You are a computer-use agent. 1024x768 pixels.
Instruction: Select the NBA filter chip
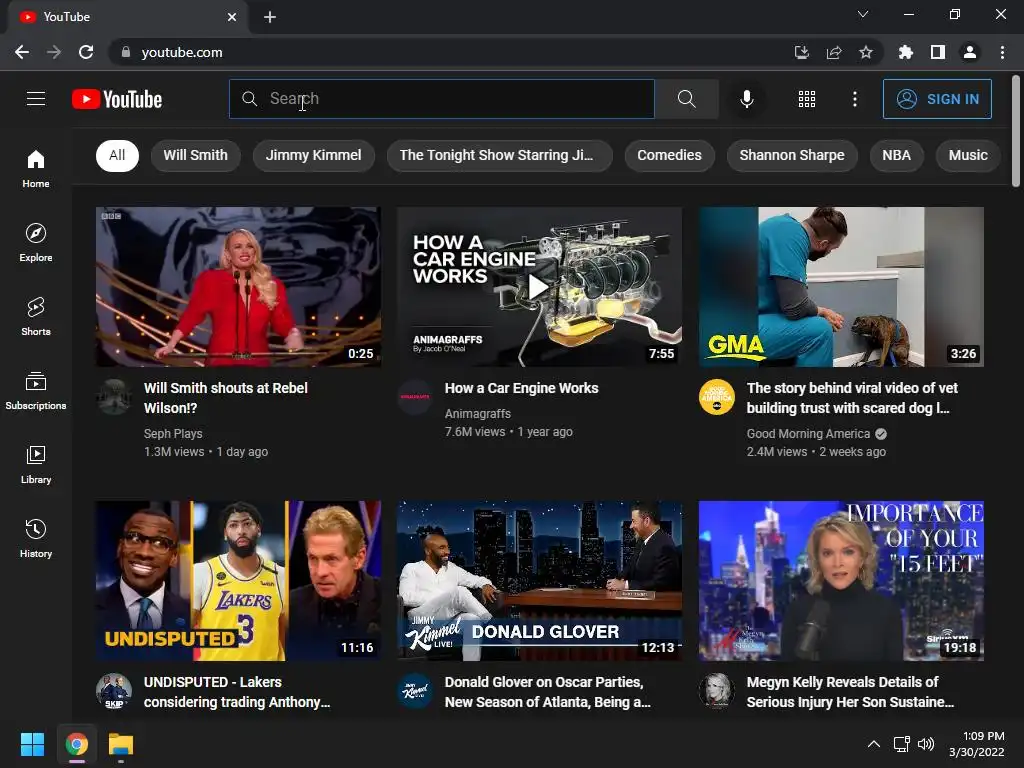click(896, 155)
